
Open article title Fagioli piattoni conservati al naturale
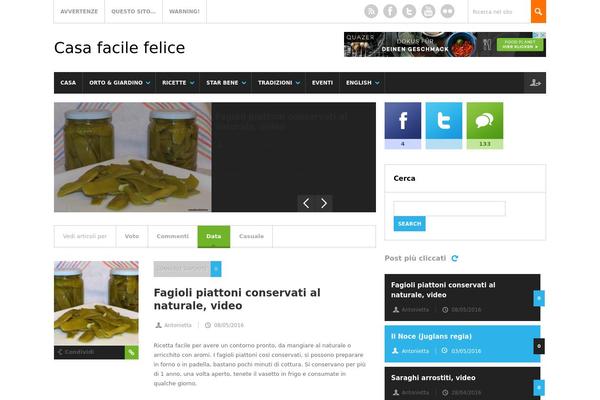(237, 299)
